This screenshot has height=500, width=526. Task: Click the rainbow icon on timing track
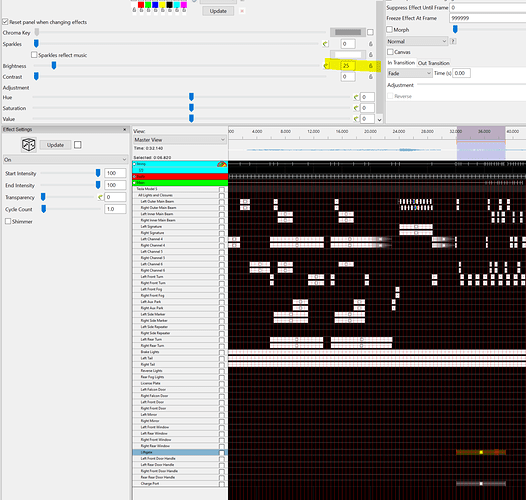click(222, 164)
